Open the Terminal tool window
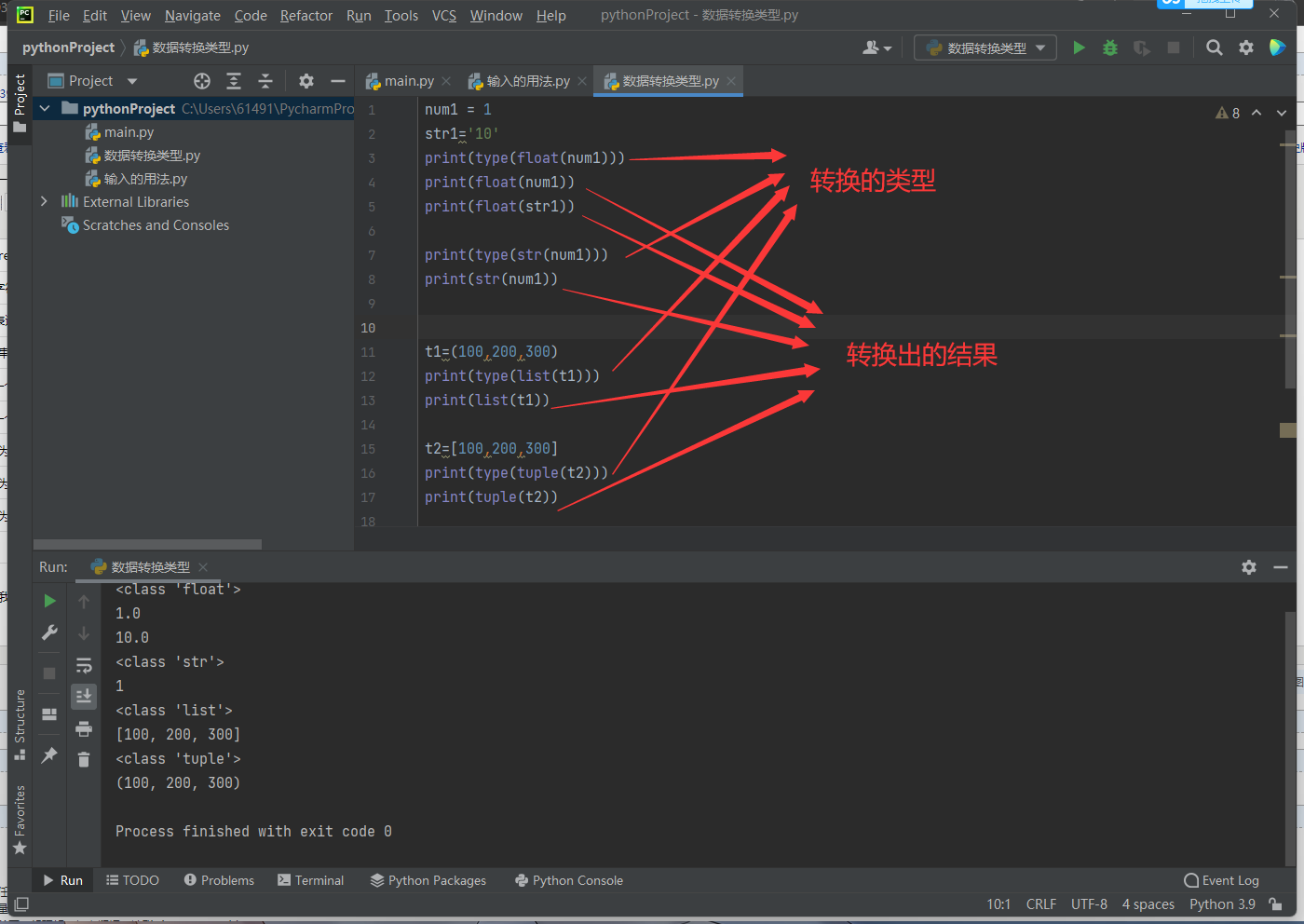Image resolution: width=1304 pixels, height=924 pixels. pos(310,880)
